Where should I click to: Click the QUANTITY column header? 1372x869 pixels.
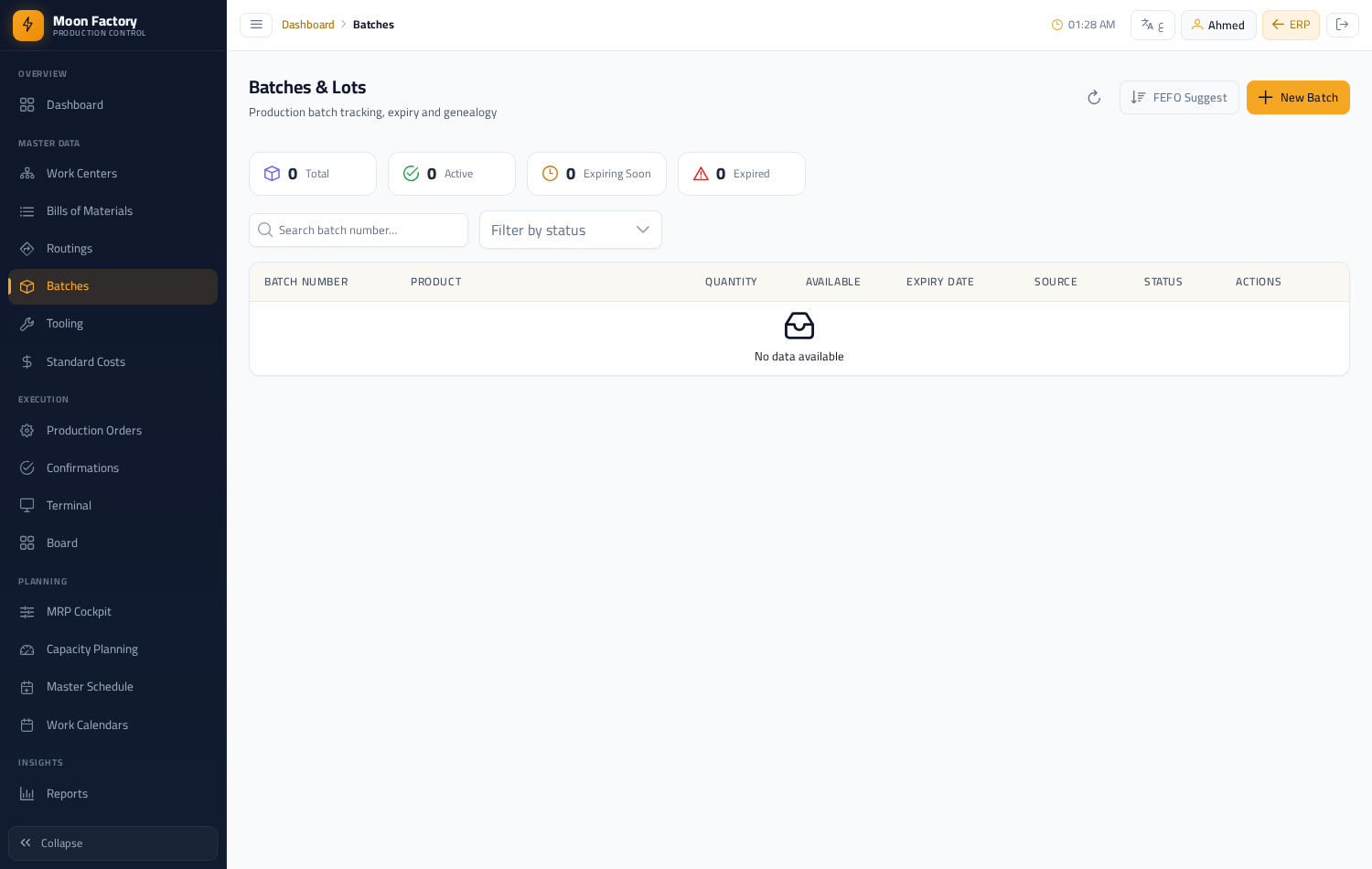731,282
